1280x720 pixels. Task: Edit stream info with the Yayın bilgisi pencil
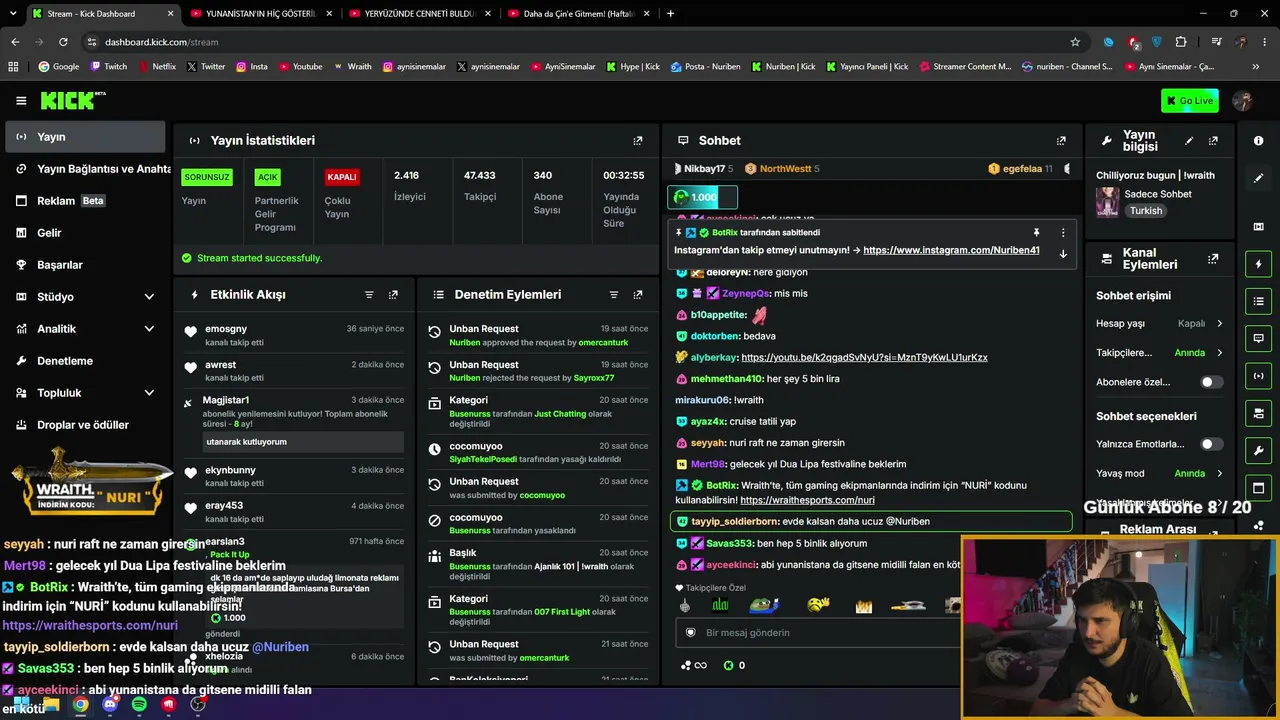pyautogui.click(x=1189, y=141)
